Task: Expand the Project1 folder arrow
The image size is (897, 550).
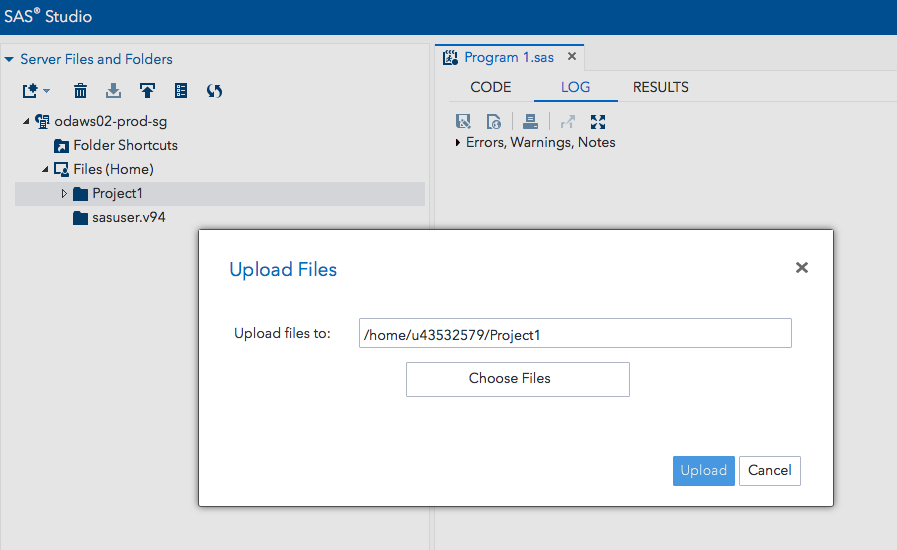Action: click(64, 193)
